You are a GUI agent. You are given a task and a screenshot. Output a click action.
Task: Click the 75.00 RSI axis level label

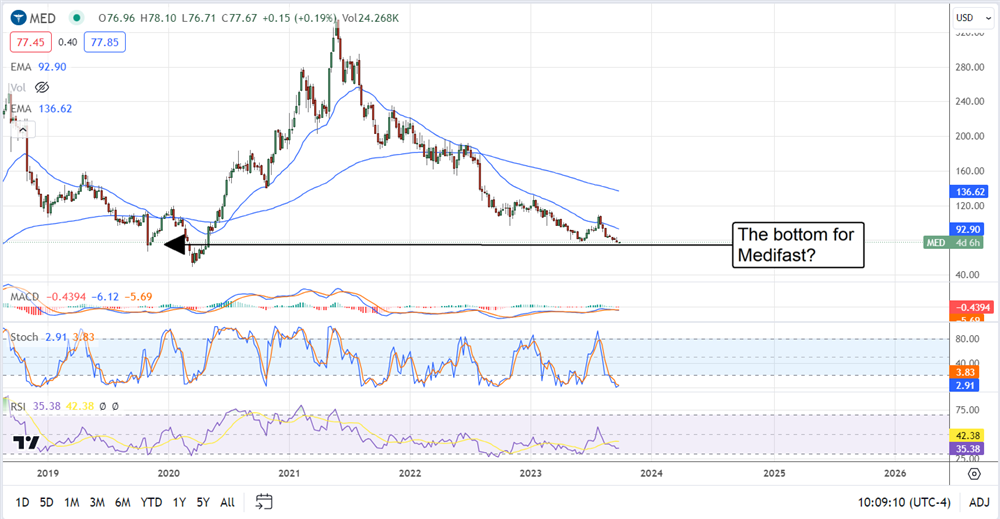click(967, 410)
